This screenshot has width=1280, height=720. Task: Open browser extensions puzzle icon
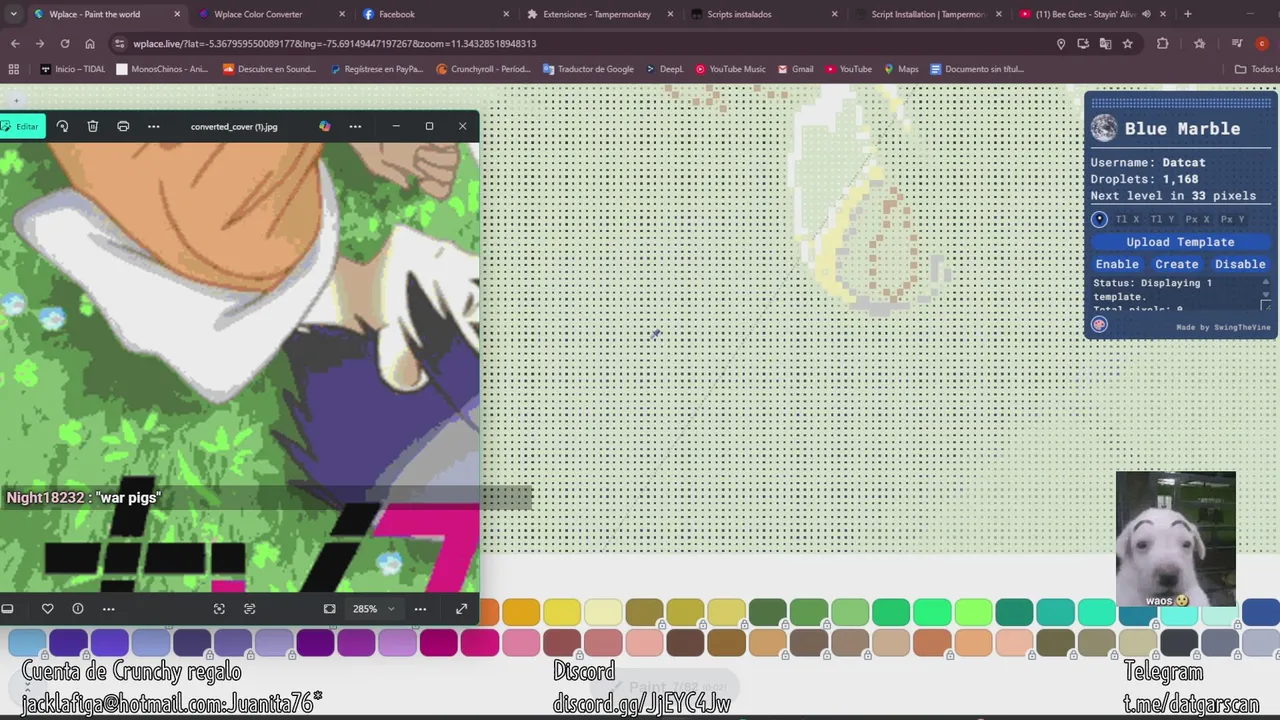click(1162, 44)
